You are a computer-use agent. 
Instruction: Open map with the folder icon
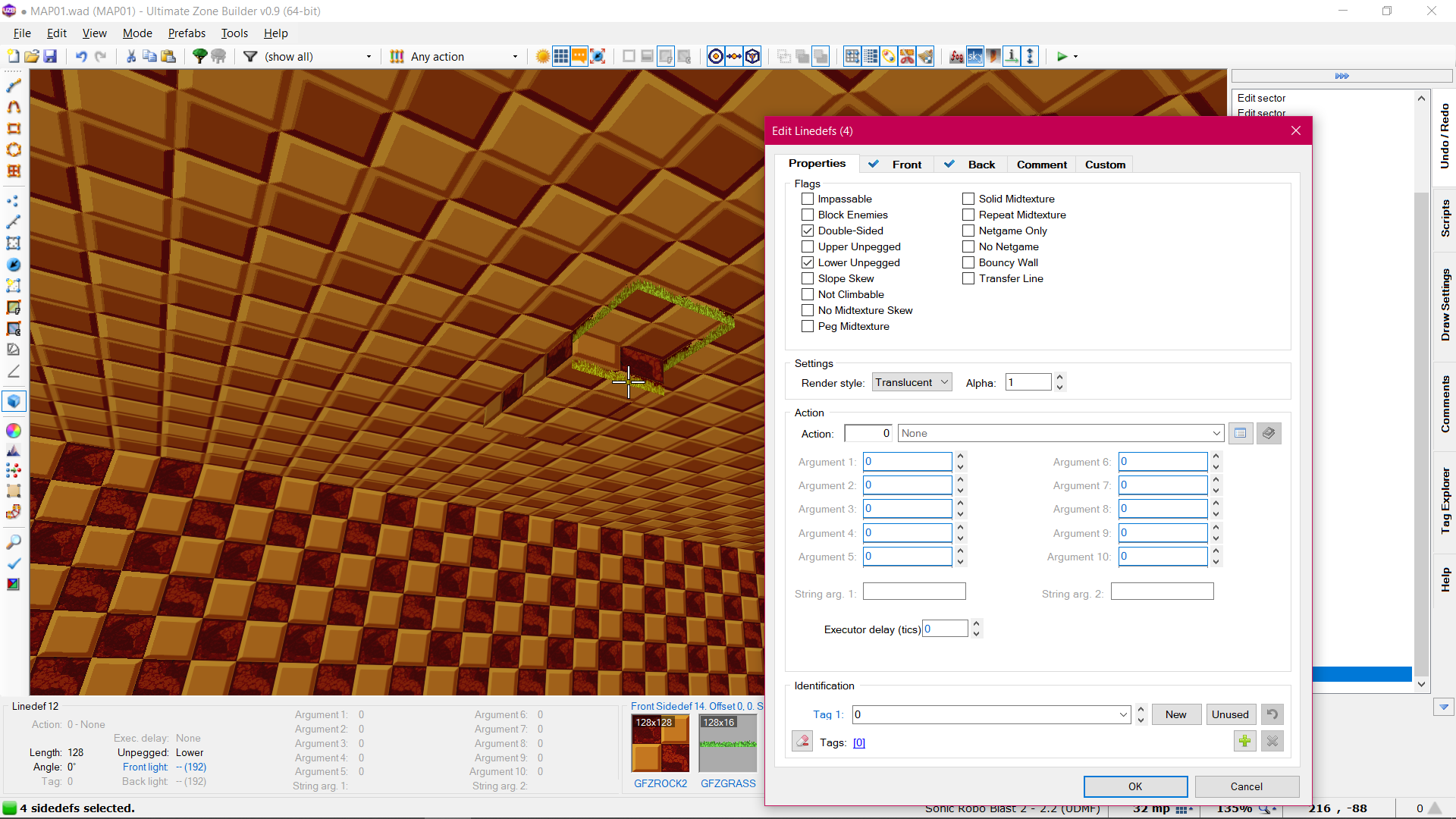(x=32, y=56)
